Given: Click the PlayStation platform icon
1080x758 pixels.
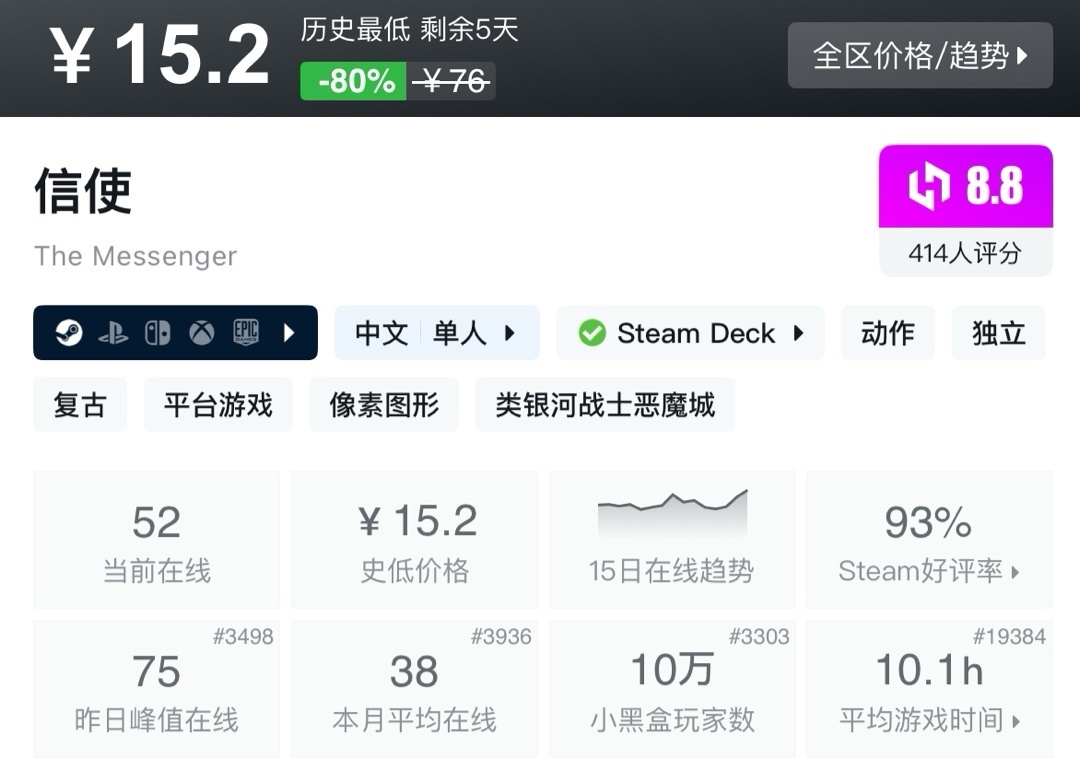Looking at the screenshot, I should (113, 333).
